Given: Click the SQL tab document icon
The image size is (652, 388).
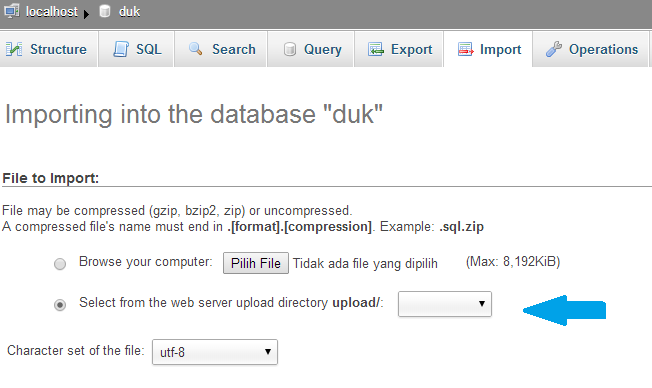Looking at the screenshot, I should 121,49.
